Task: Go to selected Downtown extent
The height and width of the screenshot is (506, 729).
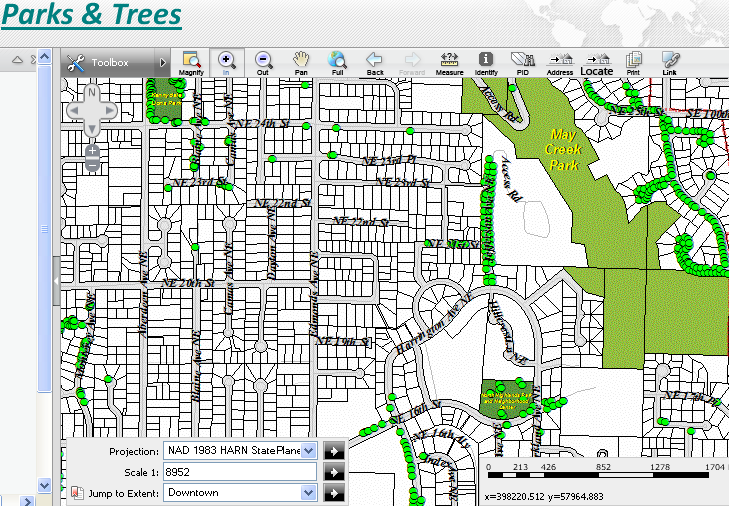Action: point(335,493)
